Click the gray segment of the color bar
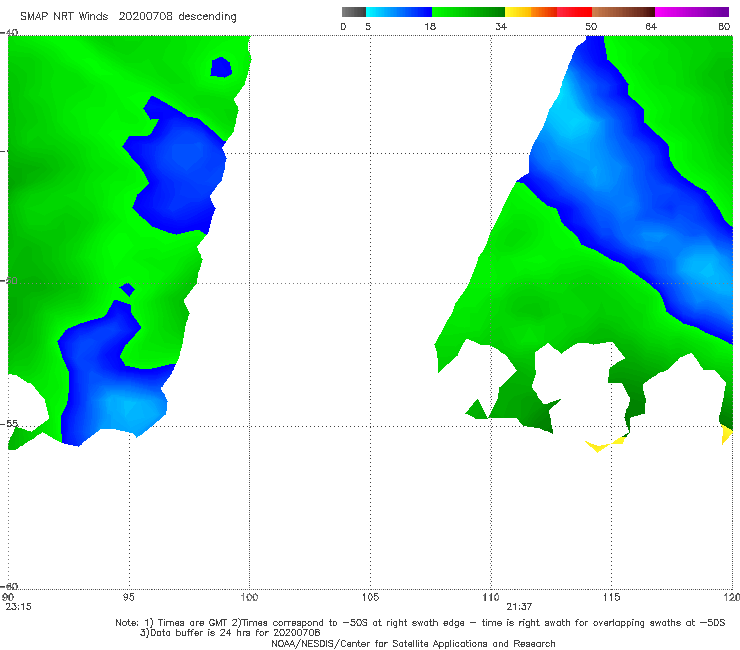This screenshot has height=650, width=740. (353, 12)
